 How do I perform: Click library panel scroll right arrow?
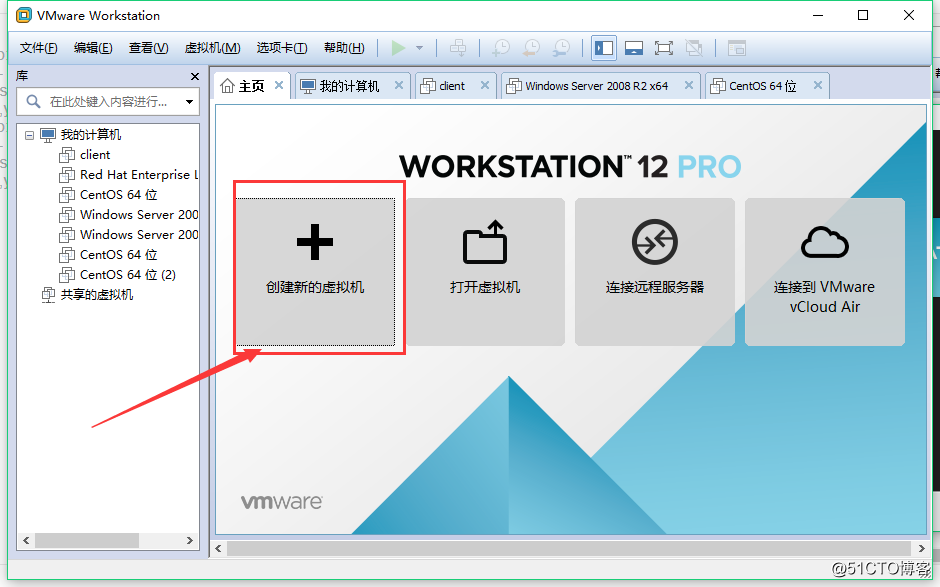(x=189, y=540)
